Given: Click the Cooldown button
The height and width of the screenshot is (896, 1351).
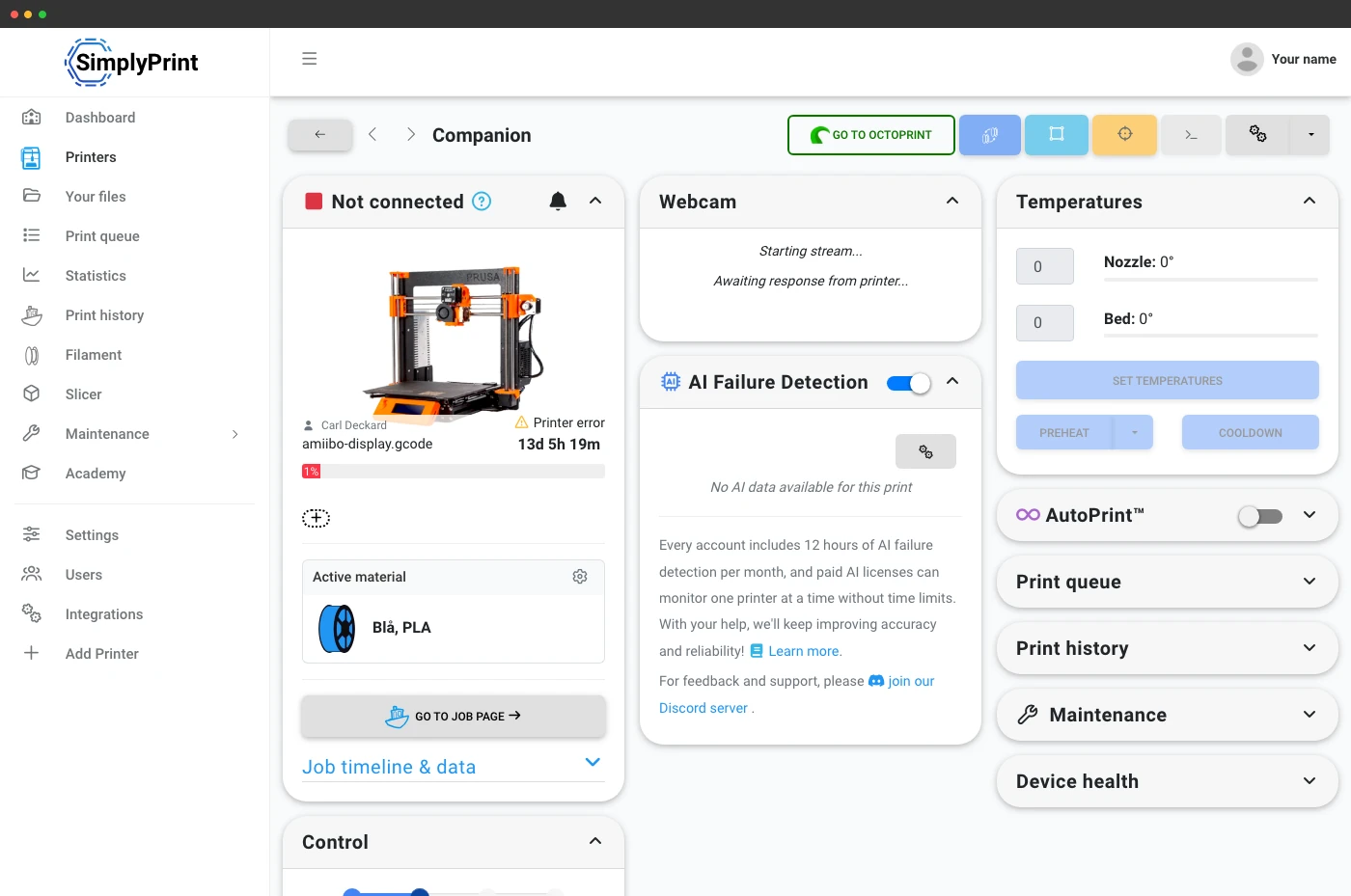Looking at the screenshot, I should [1251, 433].
